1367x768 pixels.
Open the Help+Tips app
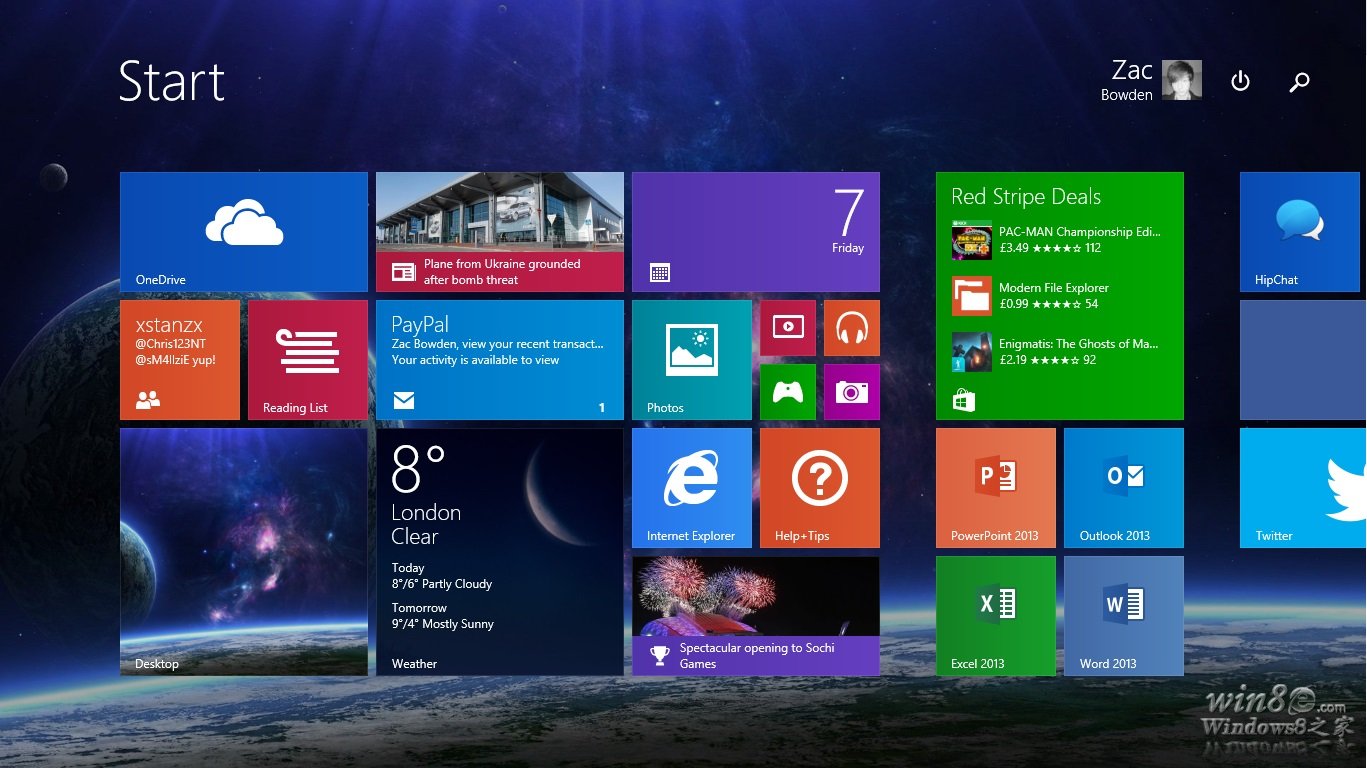pyautogui.click(x=819, y=487)
